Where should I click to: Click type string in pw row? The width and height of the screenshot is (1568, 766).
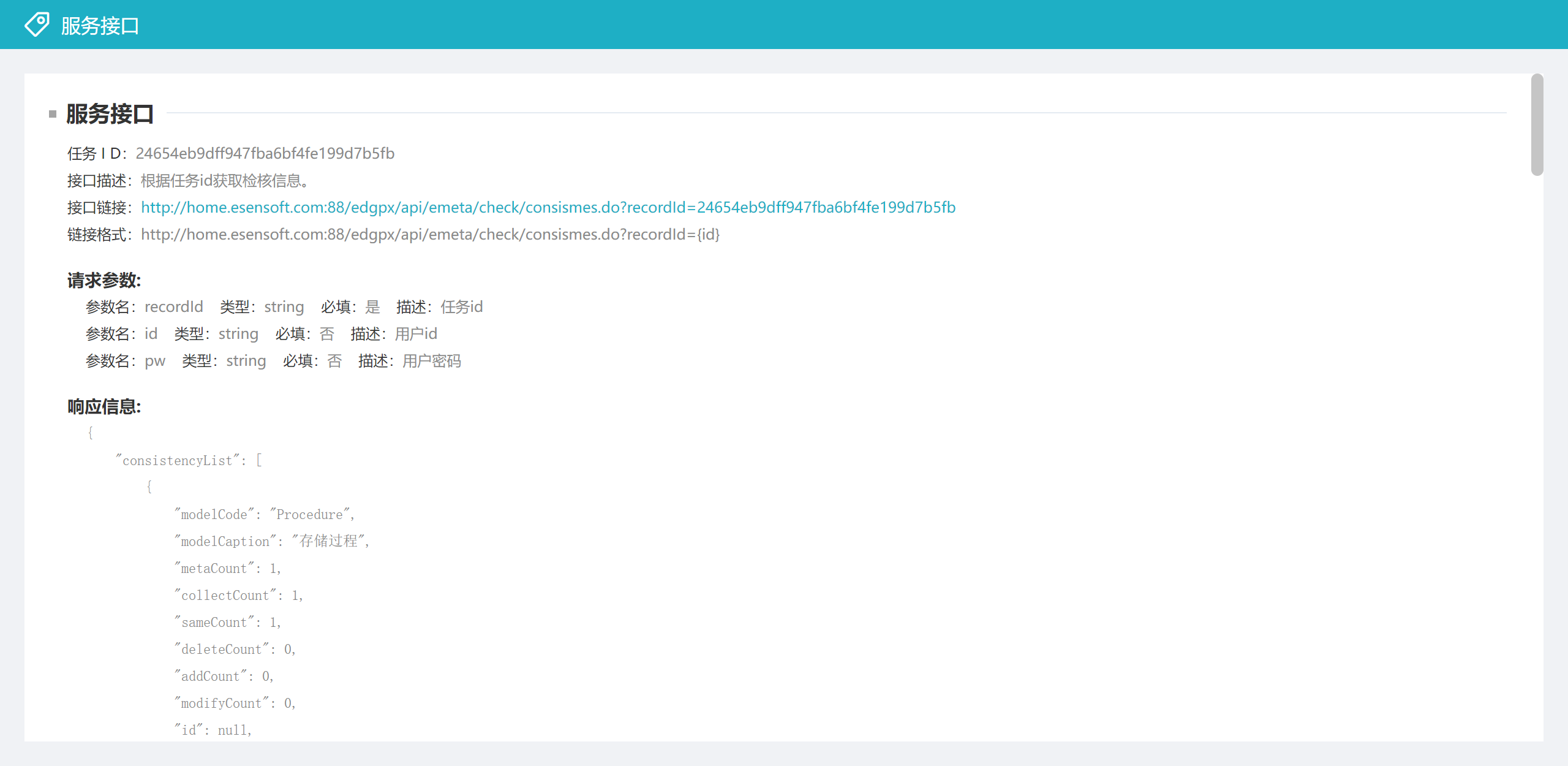(246, 361)
